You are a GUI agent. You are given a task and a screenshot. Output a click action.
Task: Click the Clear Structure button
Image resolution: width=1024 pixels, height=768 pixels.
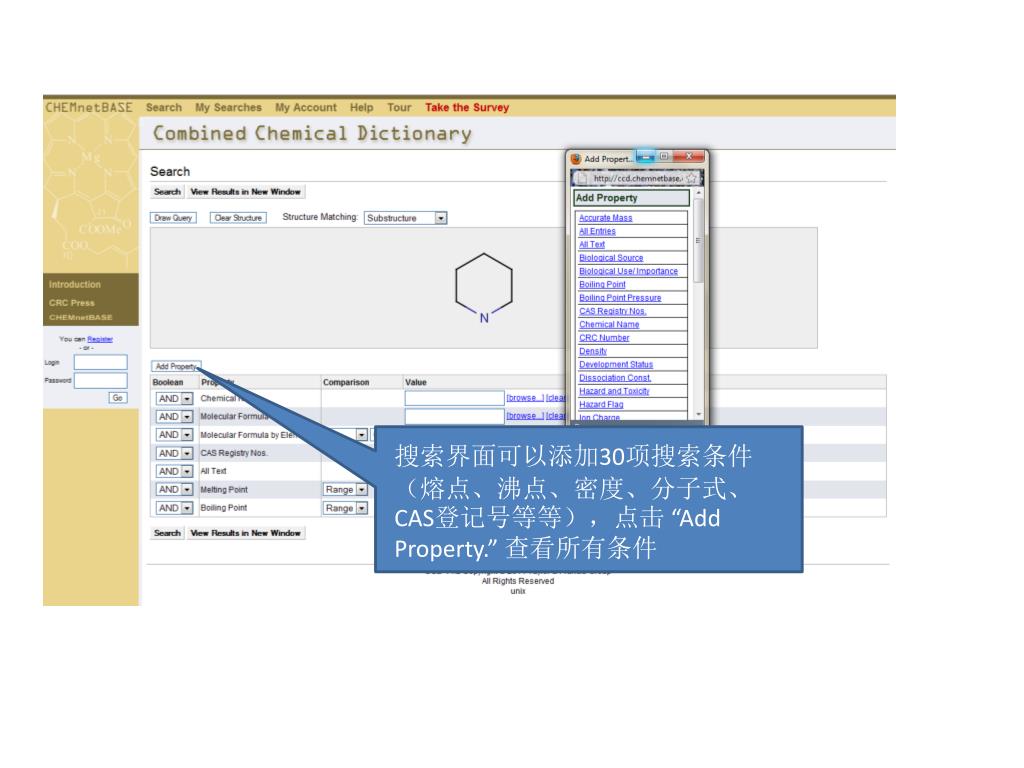pyautogui.click(x=238, y=218)
